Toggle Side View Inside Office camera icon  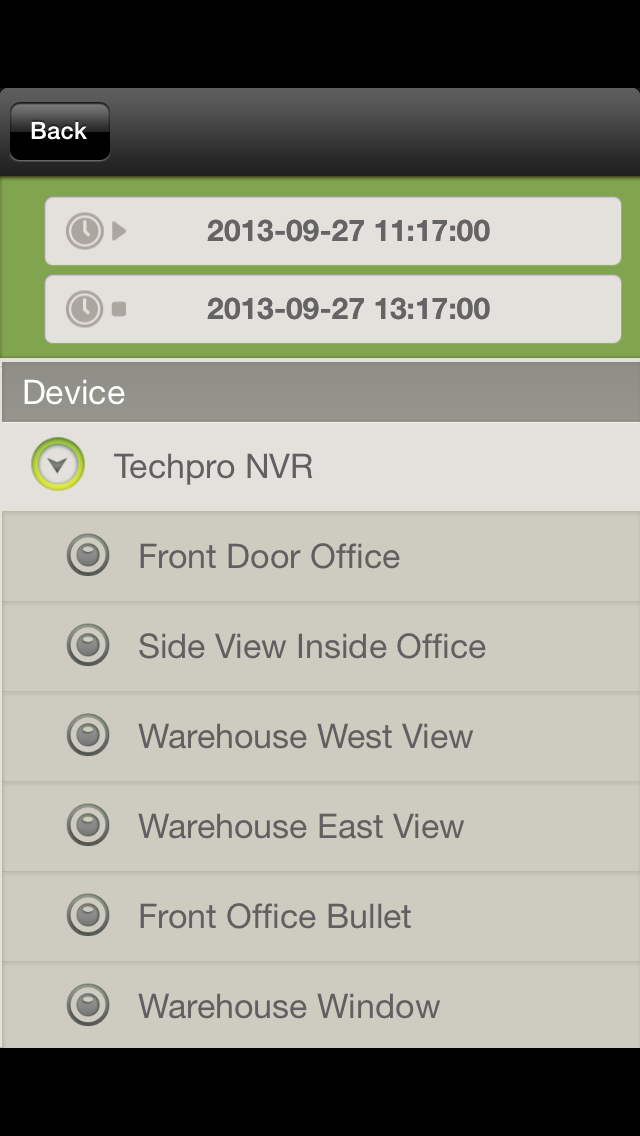[88, 646]
